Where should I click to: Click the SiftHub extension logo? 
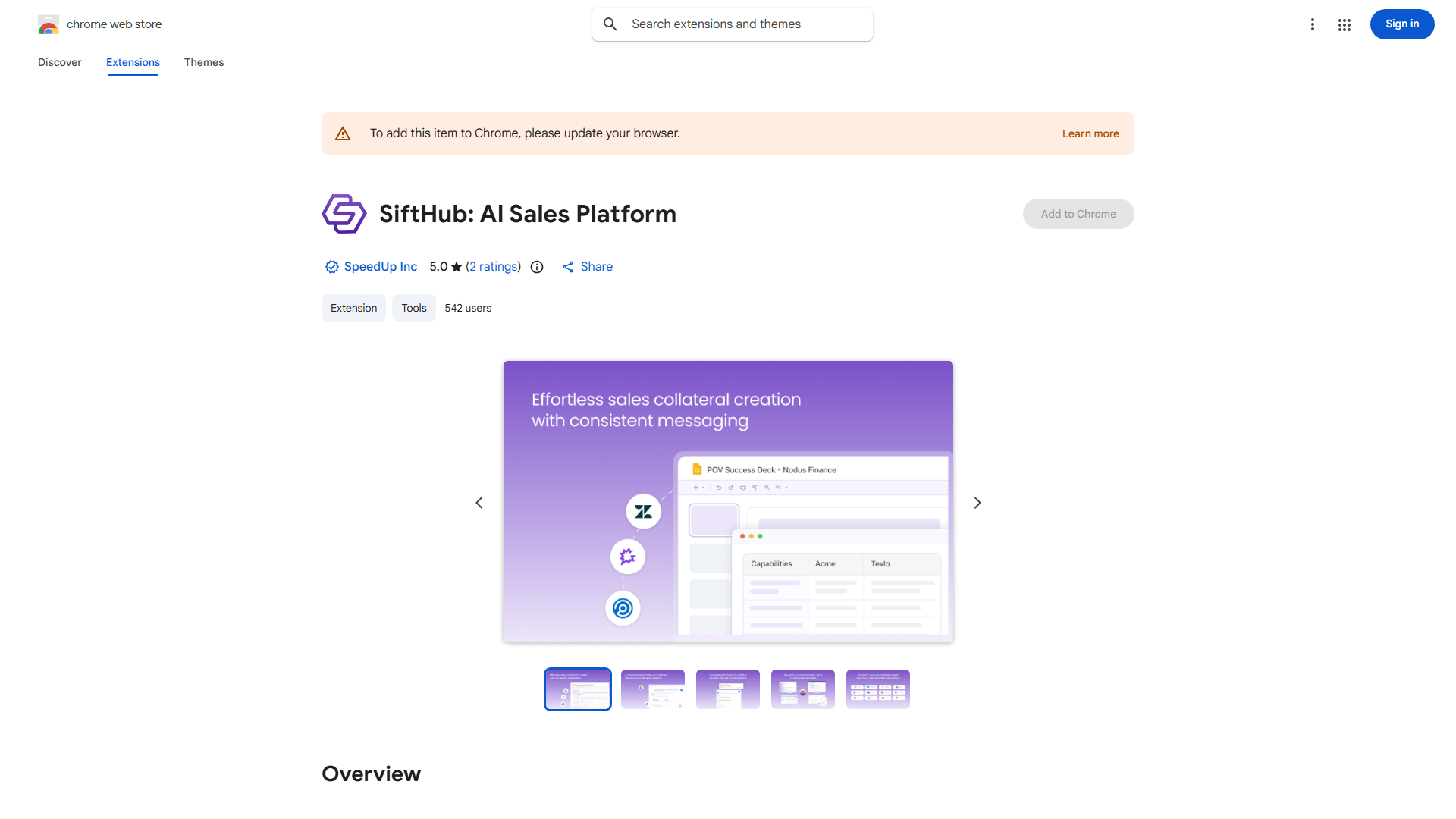344,213
